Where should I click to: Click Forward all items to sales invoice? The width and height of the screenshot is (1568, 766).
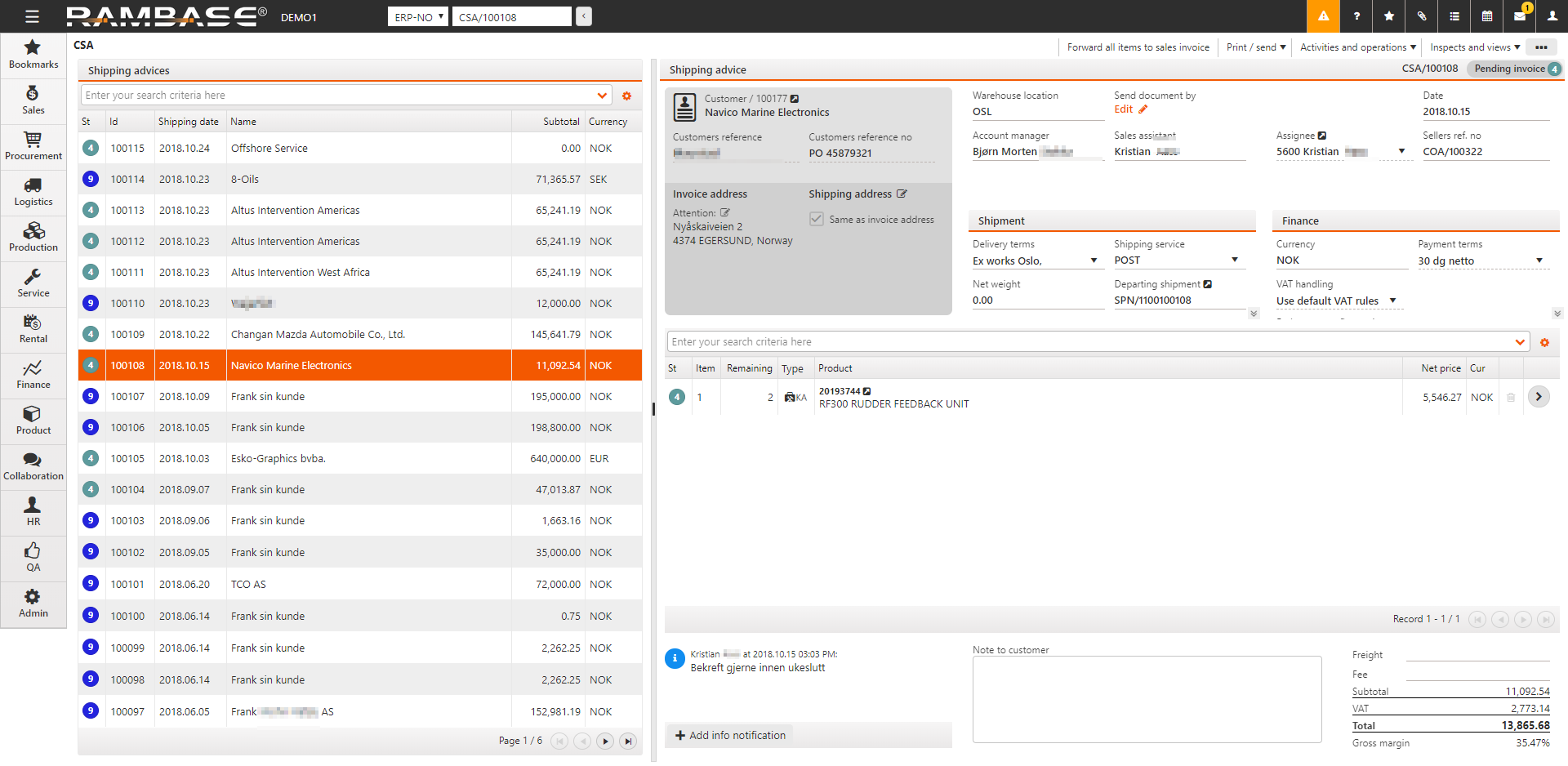tap(1138, 47)
